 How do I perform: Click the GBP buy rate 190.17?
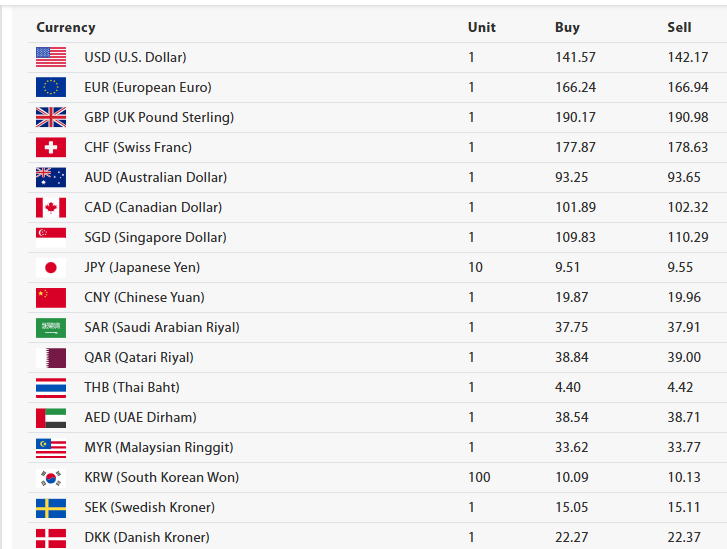click(x=575, y=117)
